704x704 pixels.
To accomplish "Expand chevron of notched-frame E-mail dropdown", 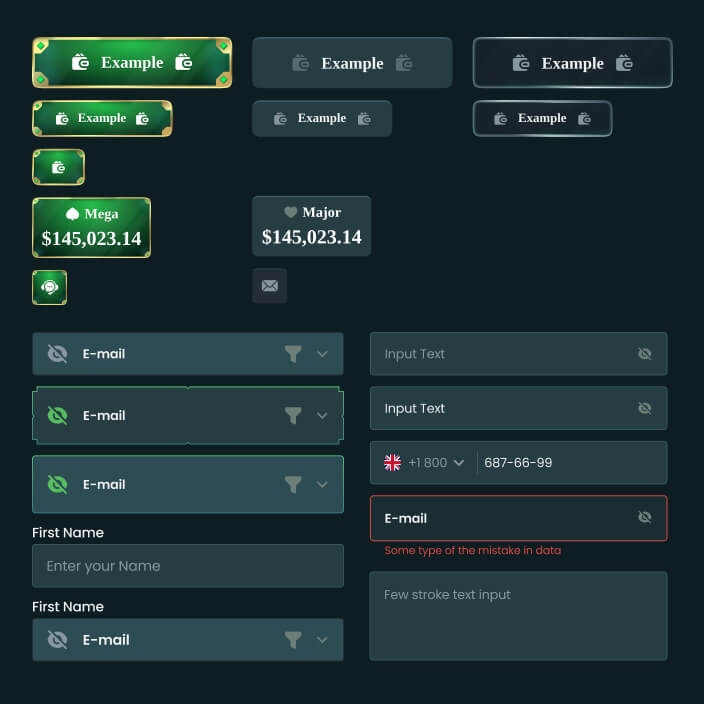I will pyautogui.click(x=322, y=415).
